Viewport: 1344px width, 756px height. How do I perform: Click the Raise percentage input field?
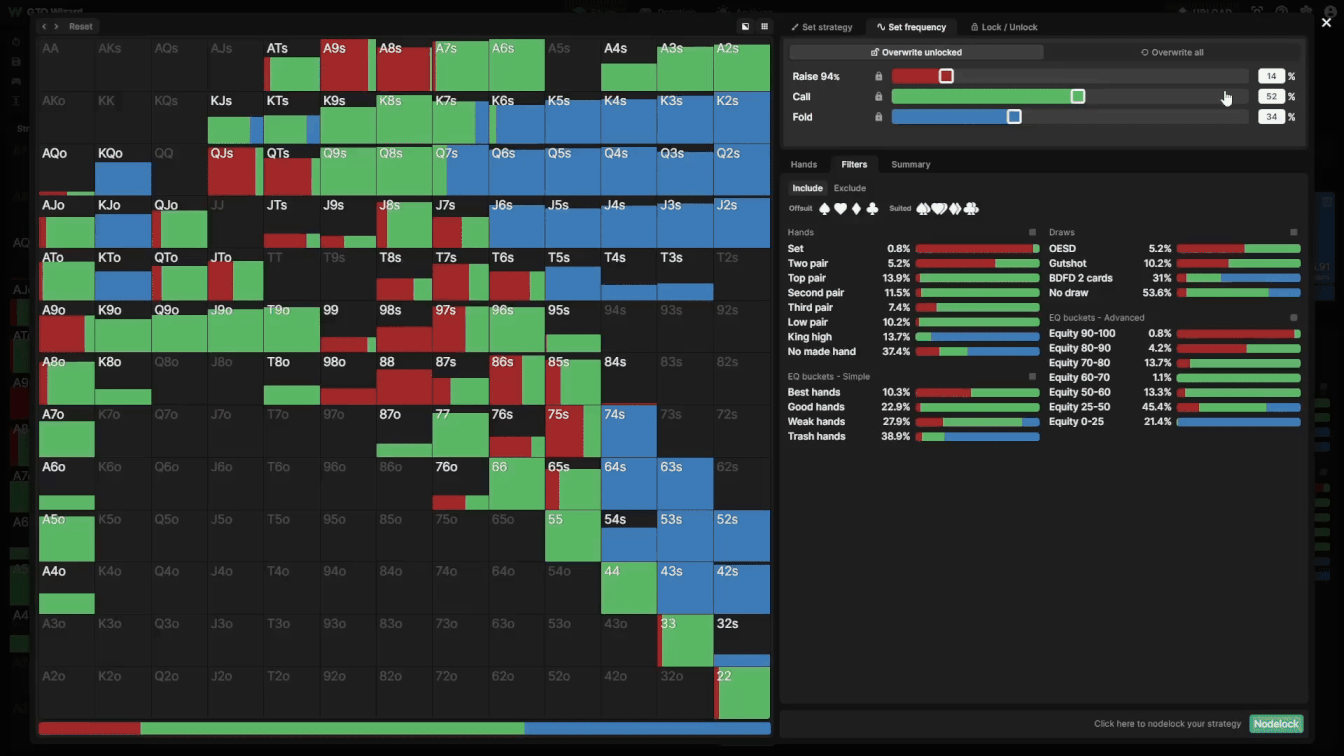coord(1270,77)
